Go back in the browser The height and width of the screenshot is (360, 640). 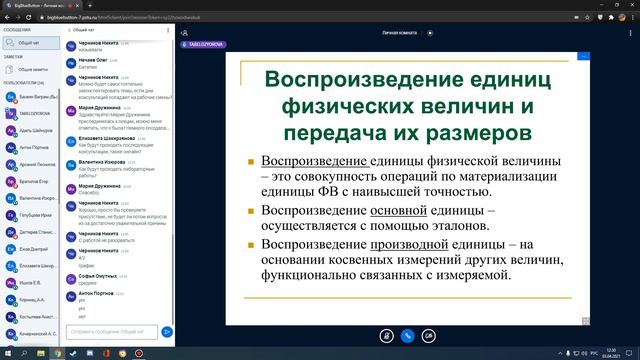(x=7, y=18)
